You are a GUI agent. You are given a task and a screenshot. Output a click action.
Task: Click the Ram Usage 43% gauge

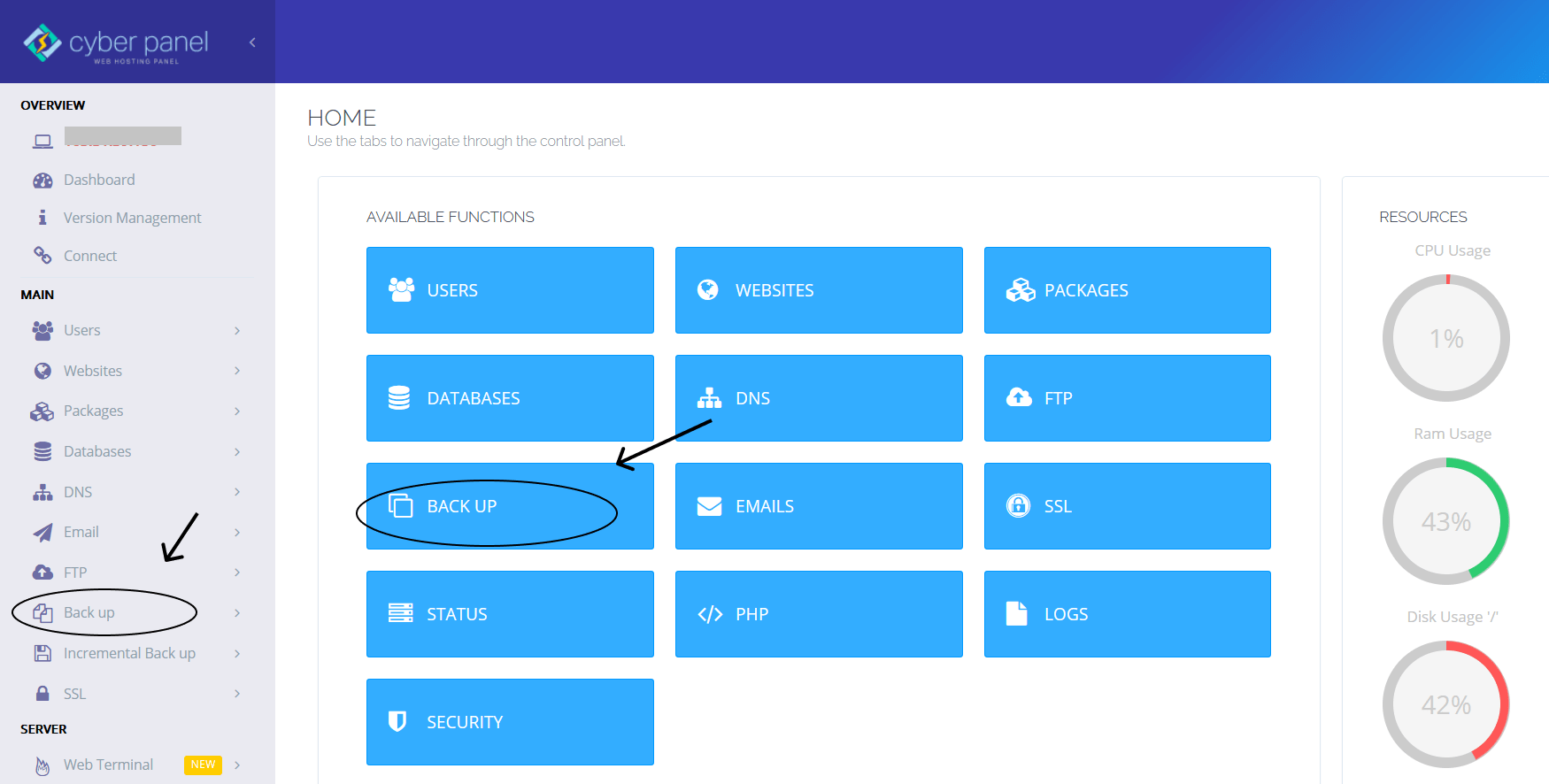[1446, 521]
